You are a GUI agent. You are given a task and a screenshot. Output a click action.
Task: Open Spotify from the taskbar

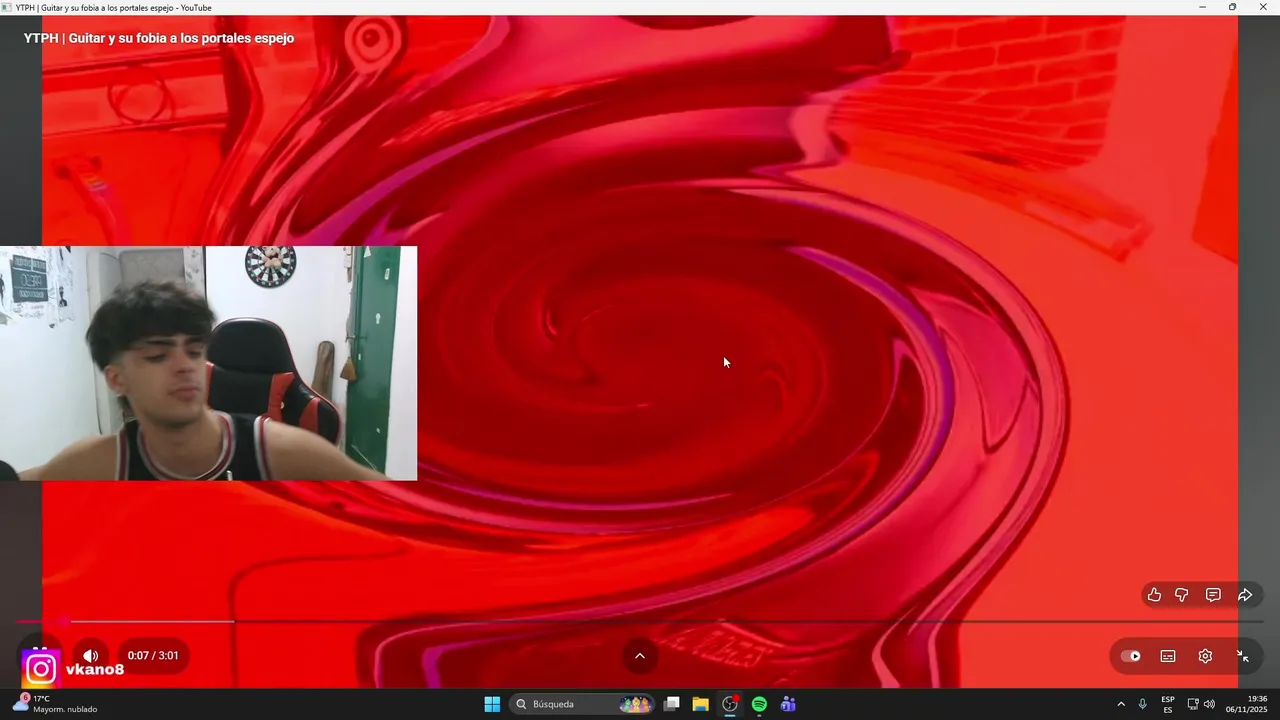[x=759, y=704]
